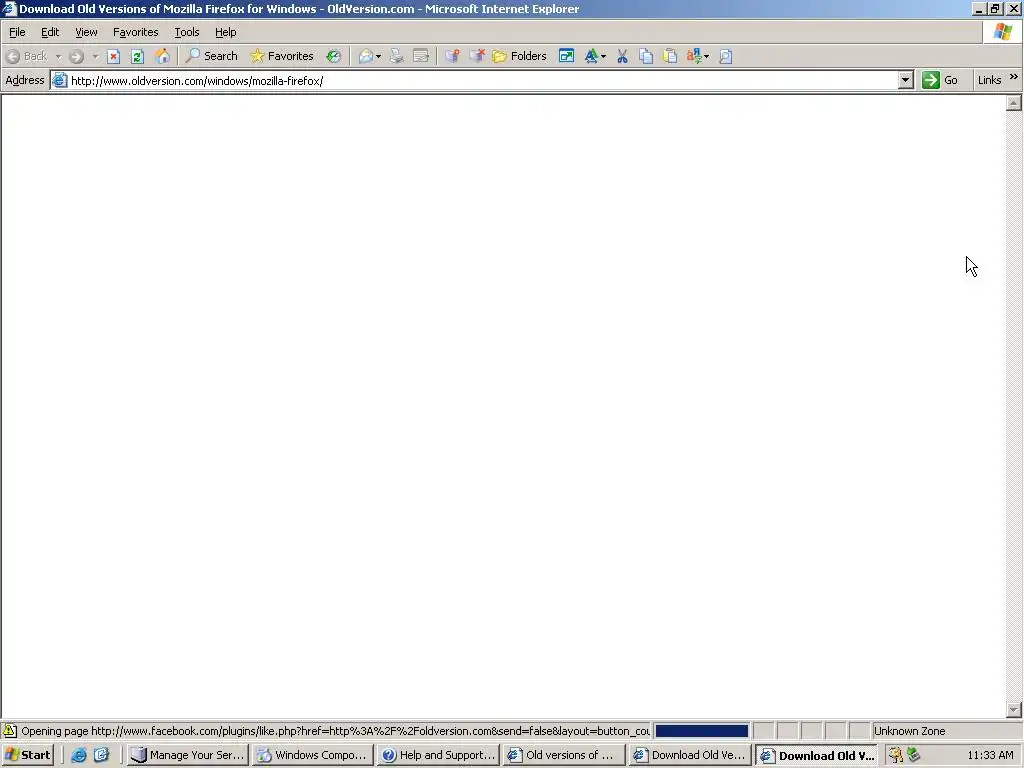Click the 11:33 AM clock
This screenshot has height=768, width=1024.
pyautogui.click(x=990, y=755)
